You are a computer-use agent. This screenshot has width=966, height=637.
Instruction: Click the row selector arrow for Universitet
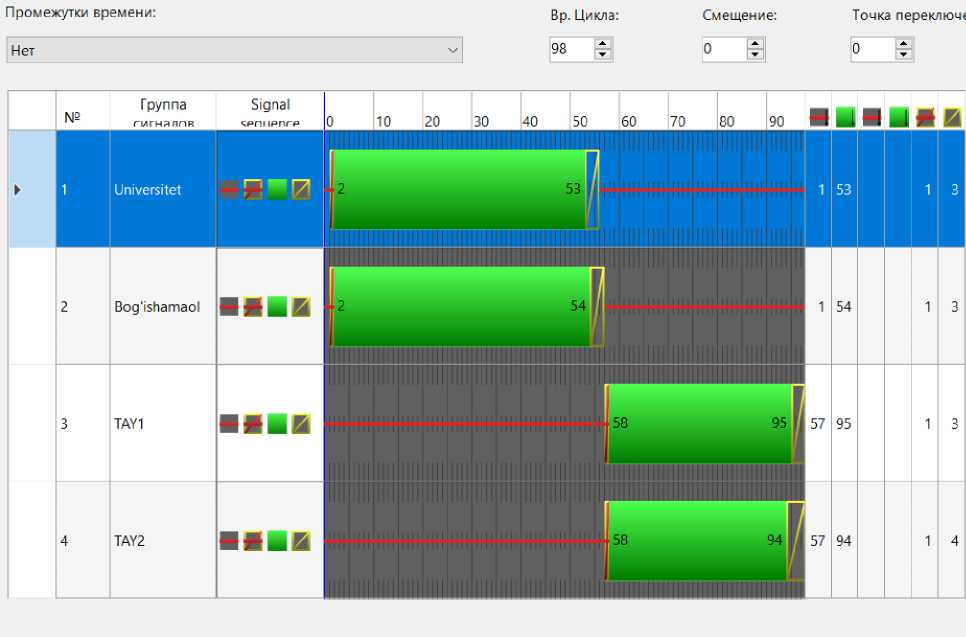pyautogui.click(x=17, y=190)
